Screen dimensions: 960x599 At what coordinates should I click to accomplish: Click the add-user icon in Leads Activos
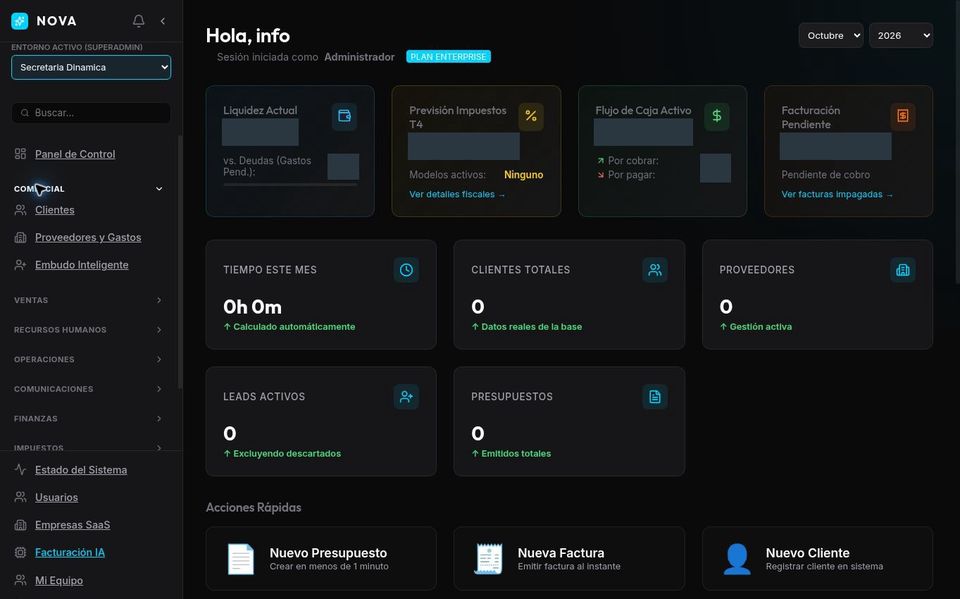tap(407, 397)
